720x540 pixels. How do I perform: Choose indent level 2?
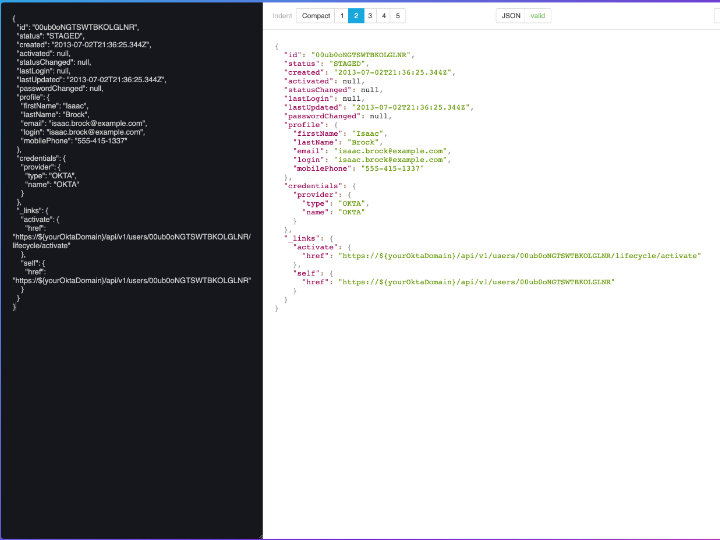[355, 16]
